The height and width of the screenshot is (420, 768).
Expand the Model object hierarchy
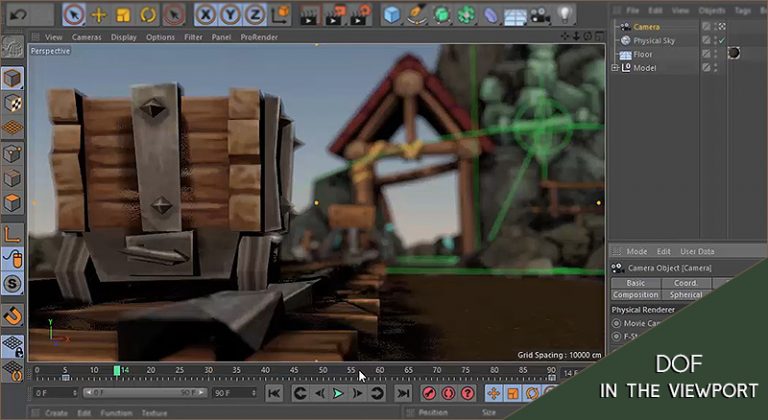[x=615, y=68]
